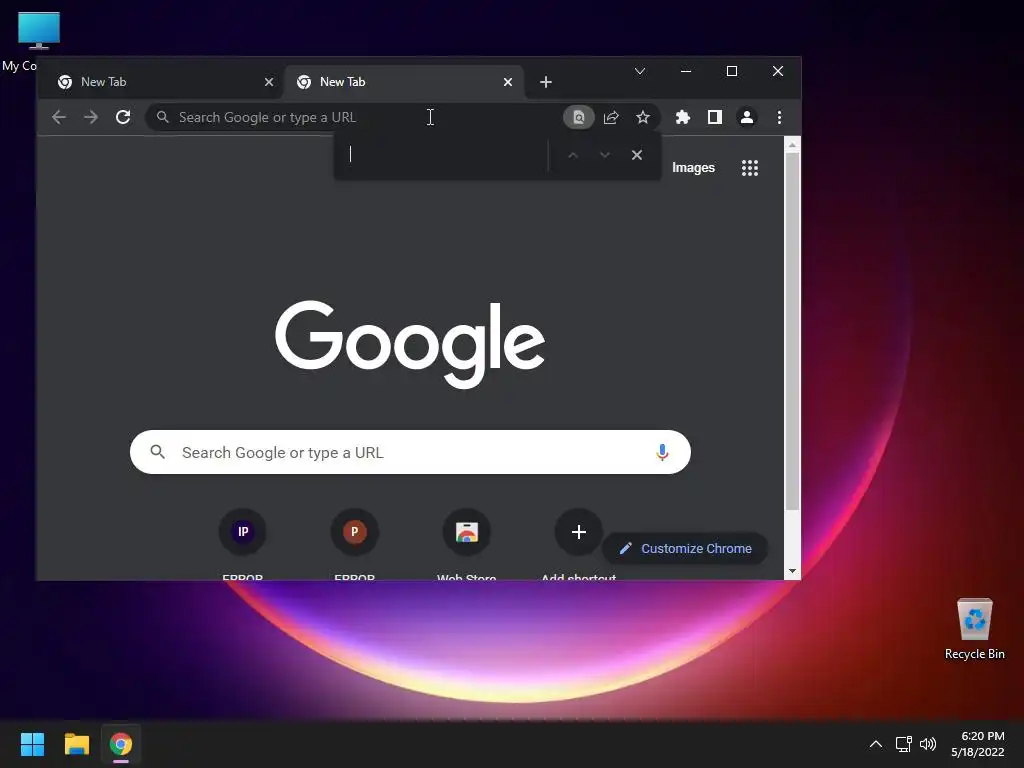Click the page vertical scrollbar thumb
Screen dimensions: 1024x768
(792, 332)
